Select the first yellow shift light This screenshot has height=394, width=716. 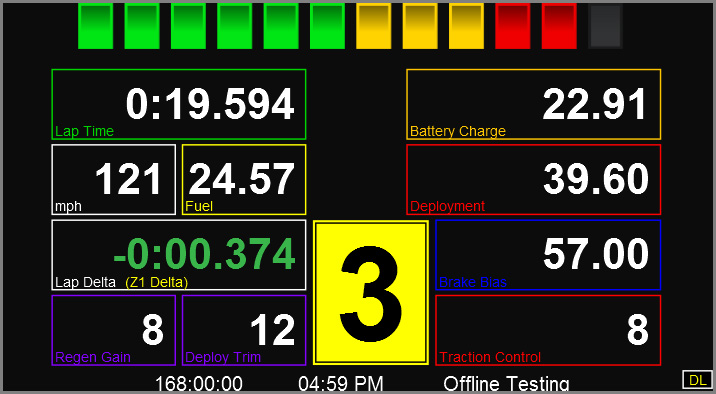[374, 26]
